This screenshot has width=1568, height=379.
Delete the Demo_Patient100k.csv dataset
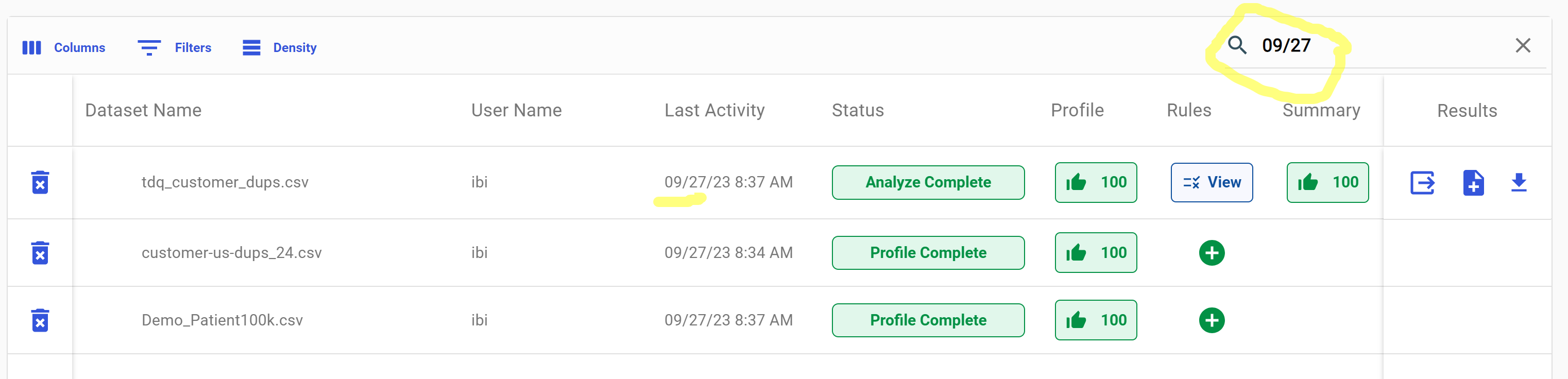[x=40, y=320]
